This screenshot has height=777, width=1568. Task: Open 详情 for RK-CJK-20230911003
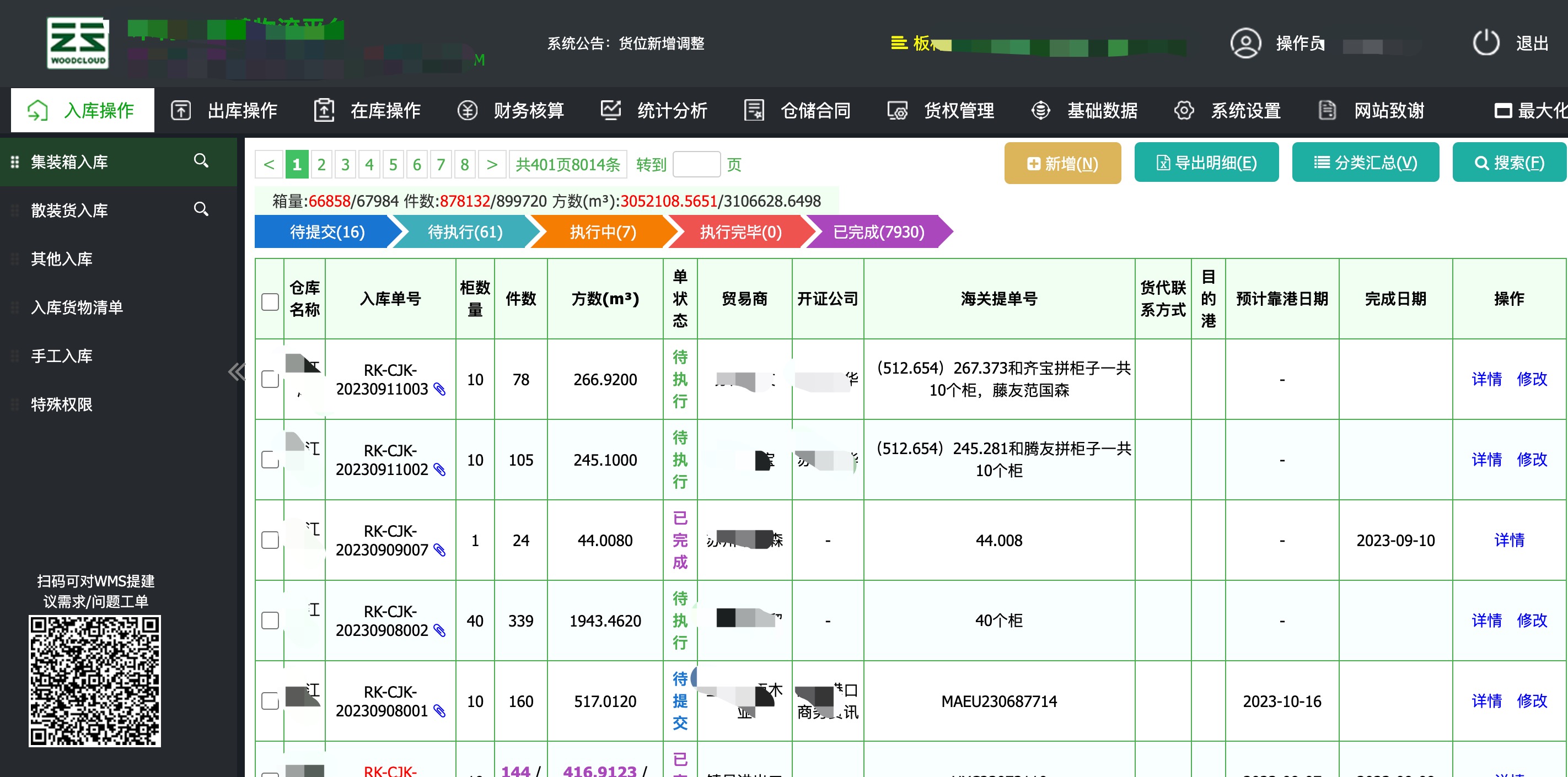[x=1486, y=379]
